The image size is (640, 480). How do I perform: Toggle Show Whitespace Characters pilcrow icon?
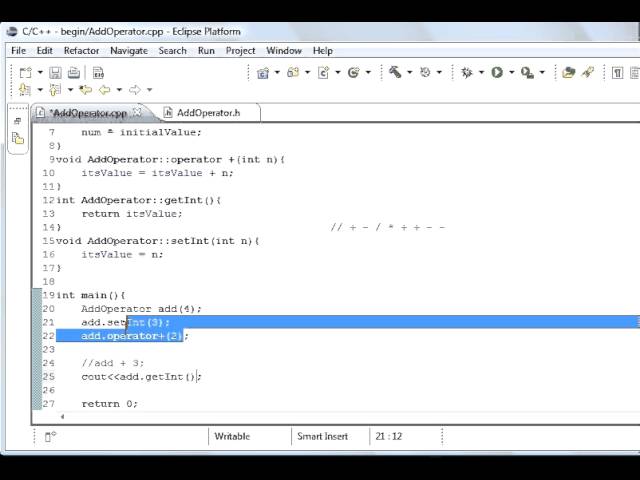(617, 73)
